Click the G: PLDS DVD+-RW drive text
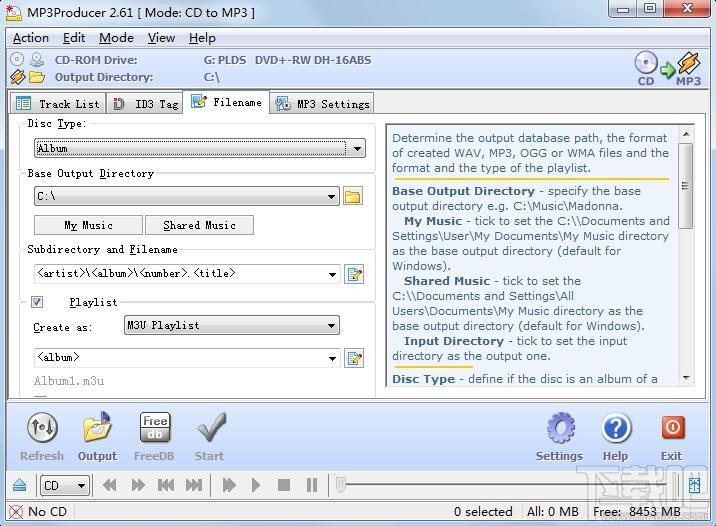716x526 pixels. coord(287,60)
